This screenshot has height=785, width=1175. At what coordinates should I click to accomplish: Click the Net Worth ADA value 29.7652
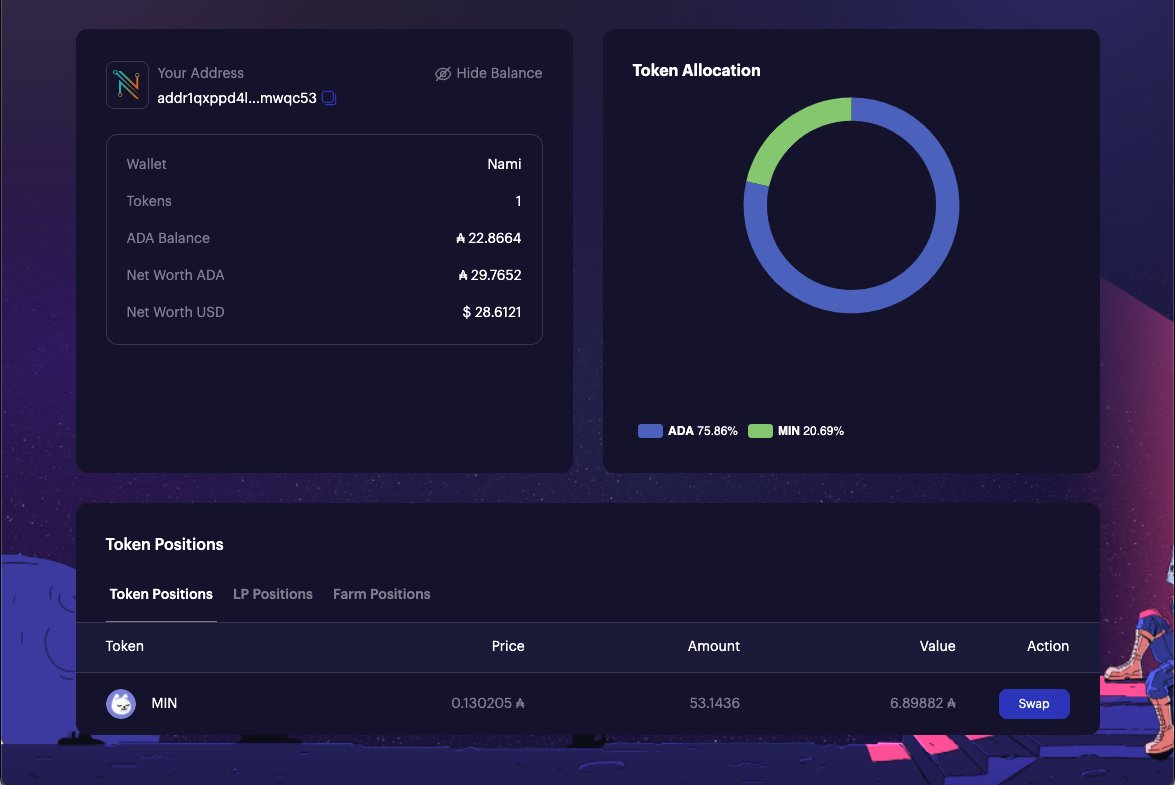(490, 275)
